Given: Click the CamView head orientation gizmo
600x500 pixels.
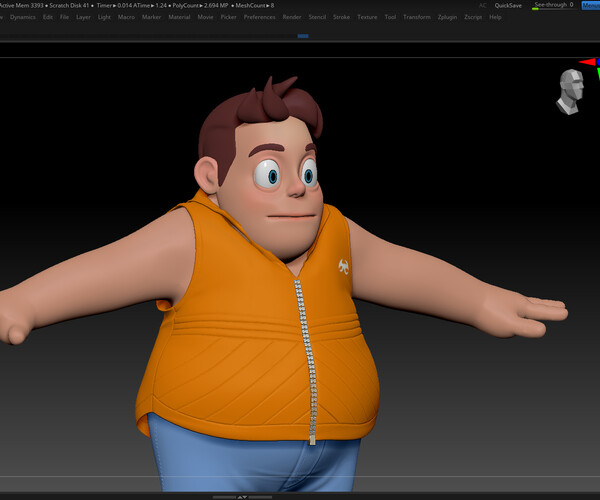Looking at the screenshot, I should [570, 92].
